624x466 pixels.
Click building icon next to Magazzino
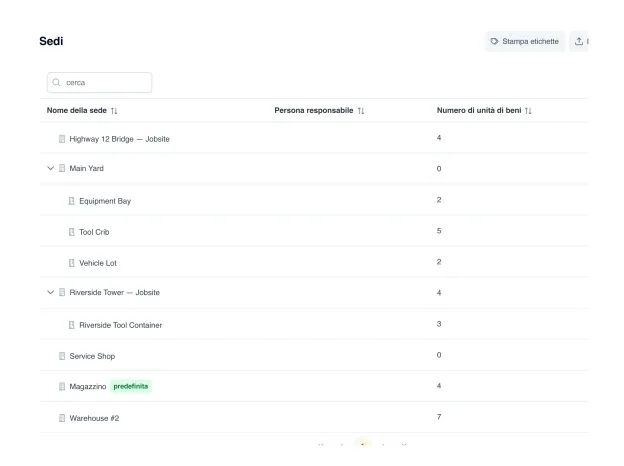[x=62, y=386]
